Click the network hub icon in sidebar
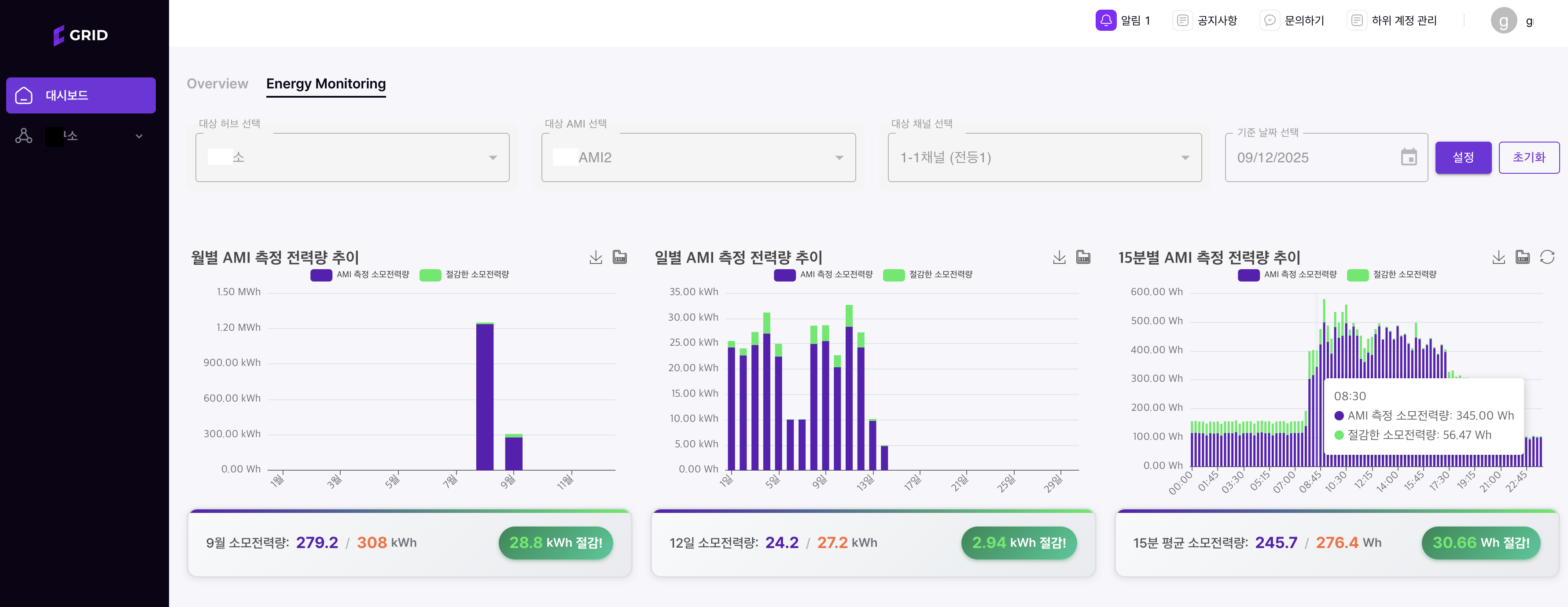Screen dimensions: 1568x607 click(x=24, y=135)
